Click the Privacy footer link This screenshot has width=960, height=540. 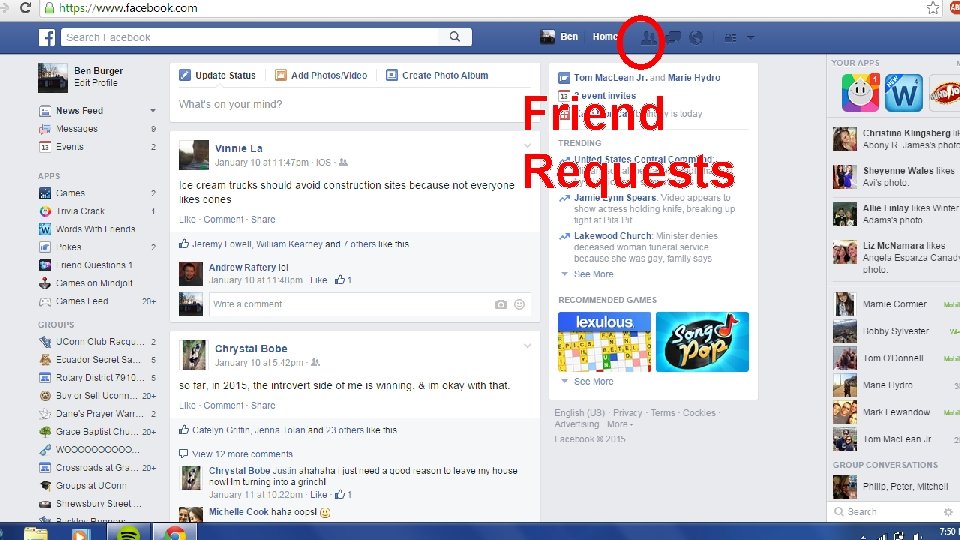point(628,413)
